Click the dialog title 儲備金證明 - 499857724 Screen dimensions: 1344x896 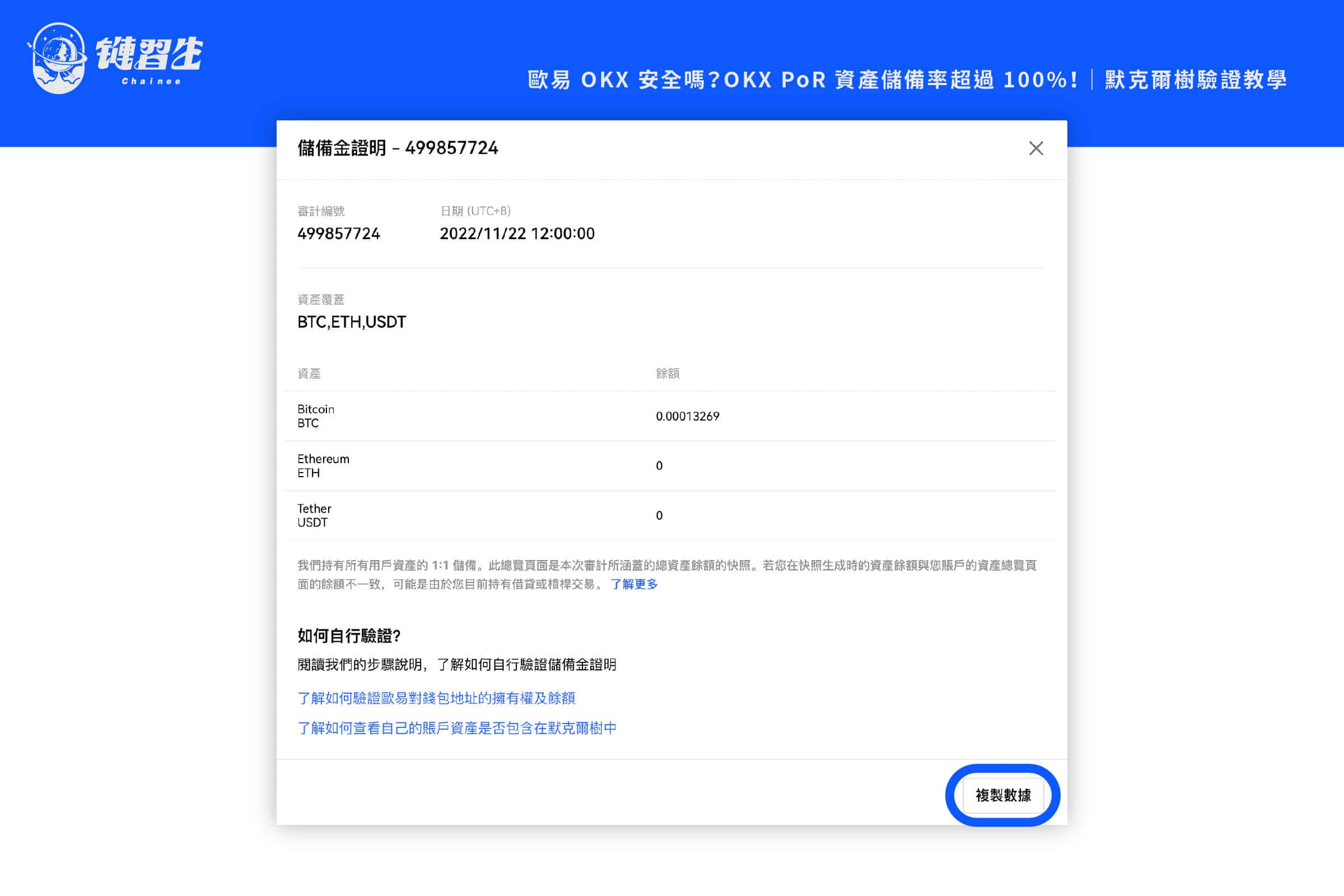tap(398, 148)
